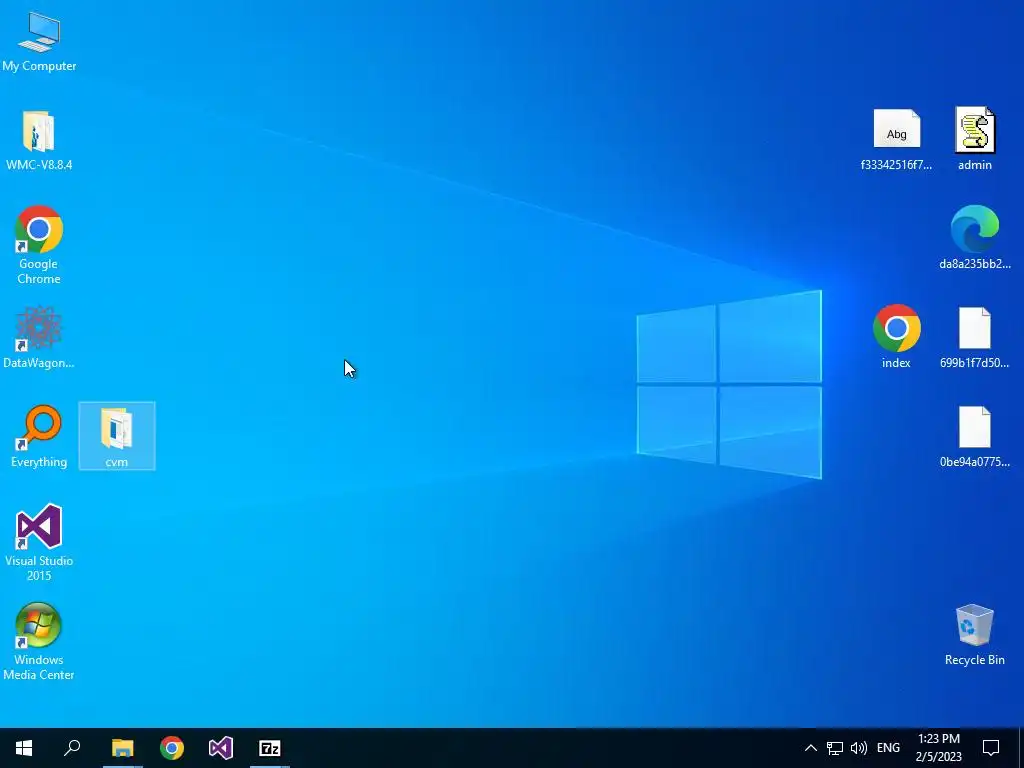The width and height of the screenshot is (1024, 768).
Task: Select the da8a235bb2 Edge file icon
Action: [975, 238]
